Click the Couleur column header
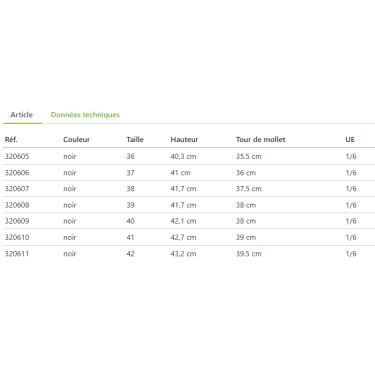The width and height of the screenshot is (375, 375). [77, 139]
